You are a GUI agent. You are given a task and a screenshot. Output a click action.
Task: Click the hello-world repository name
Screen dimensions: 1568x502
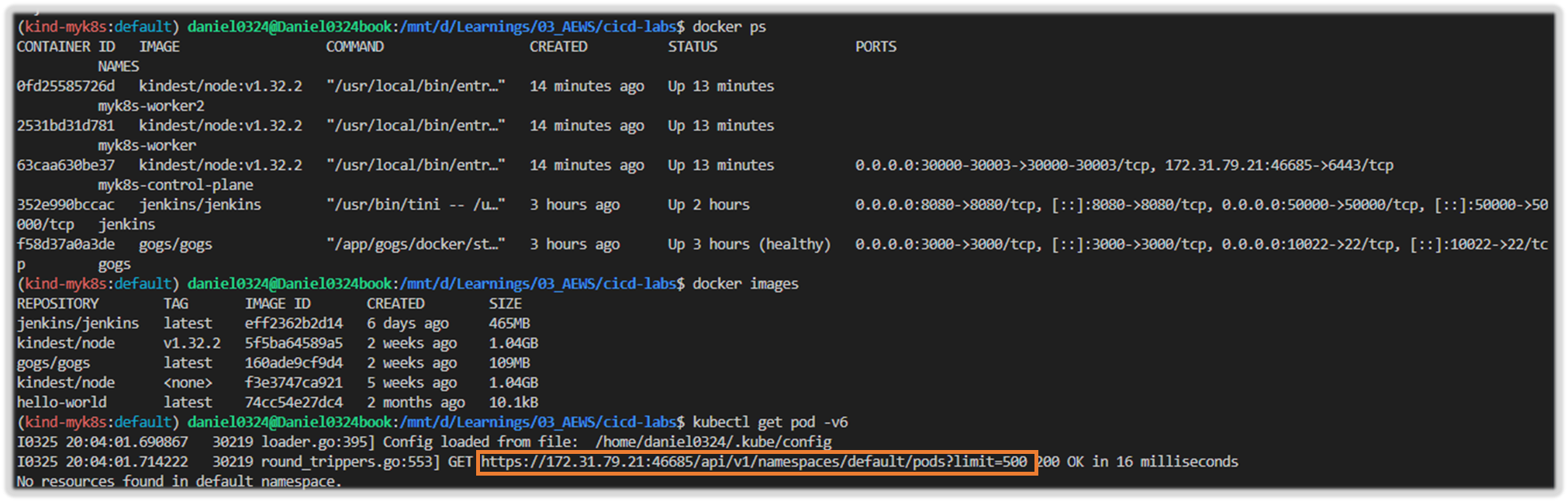click(x=62, y=403)
